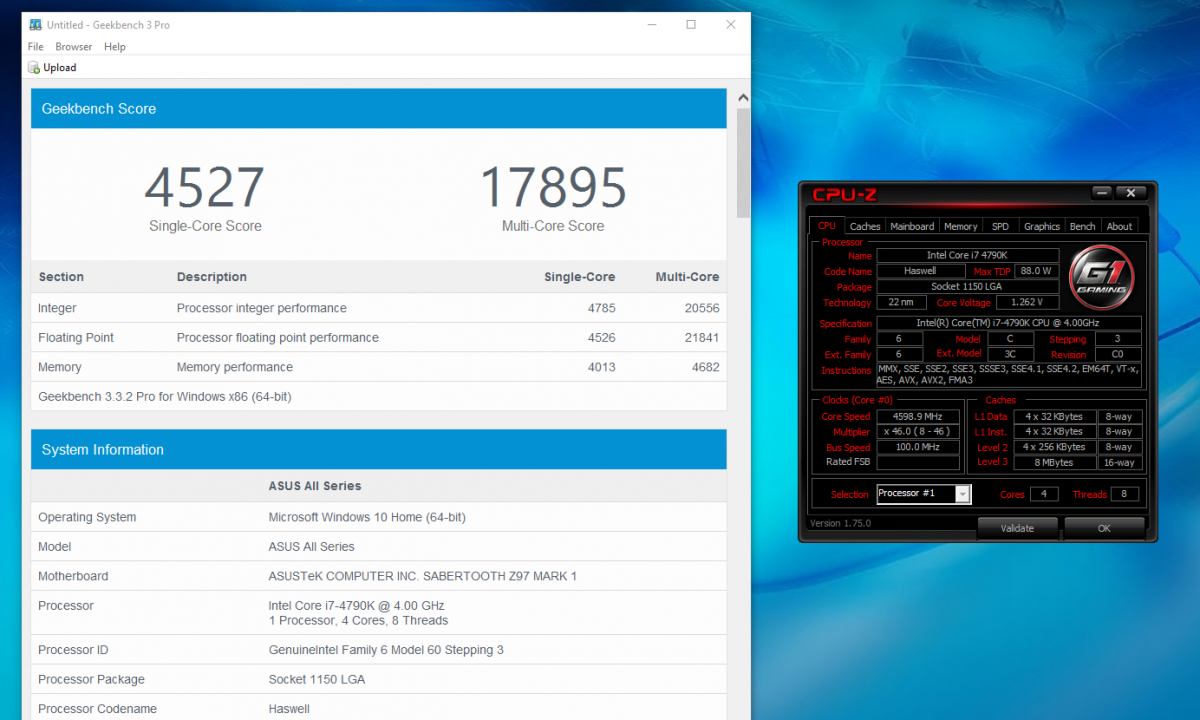Screen dimensions: 1200x720
Task: Open the File menu in Geekbench
Action: pos(36,47)
